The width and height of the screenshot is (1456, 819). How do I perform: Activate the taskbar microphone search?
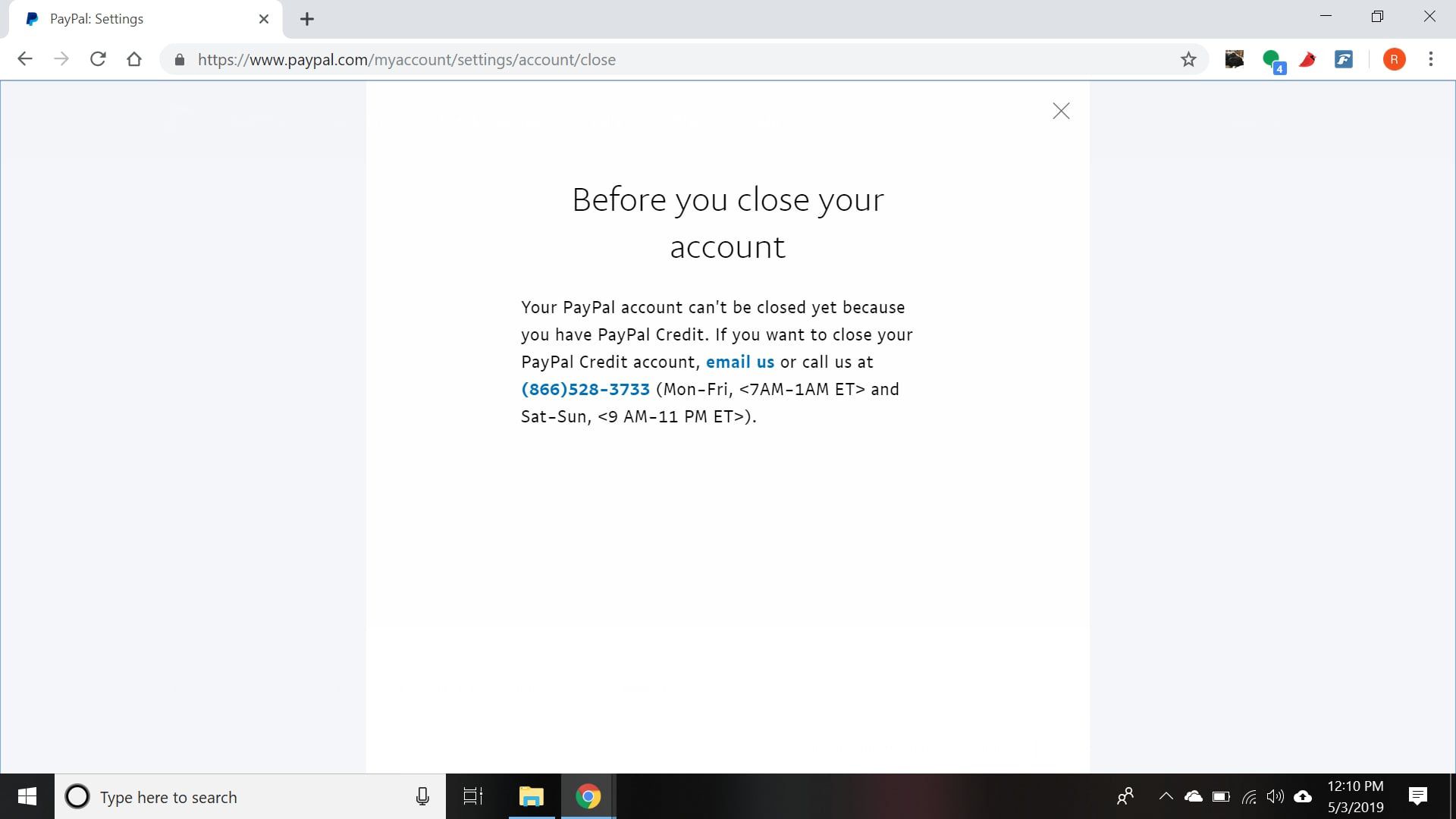tap(423, 796)
